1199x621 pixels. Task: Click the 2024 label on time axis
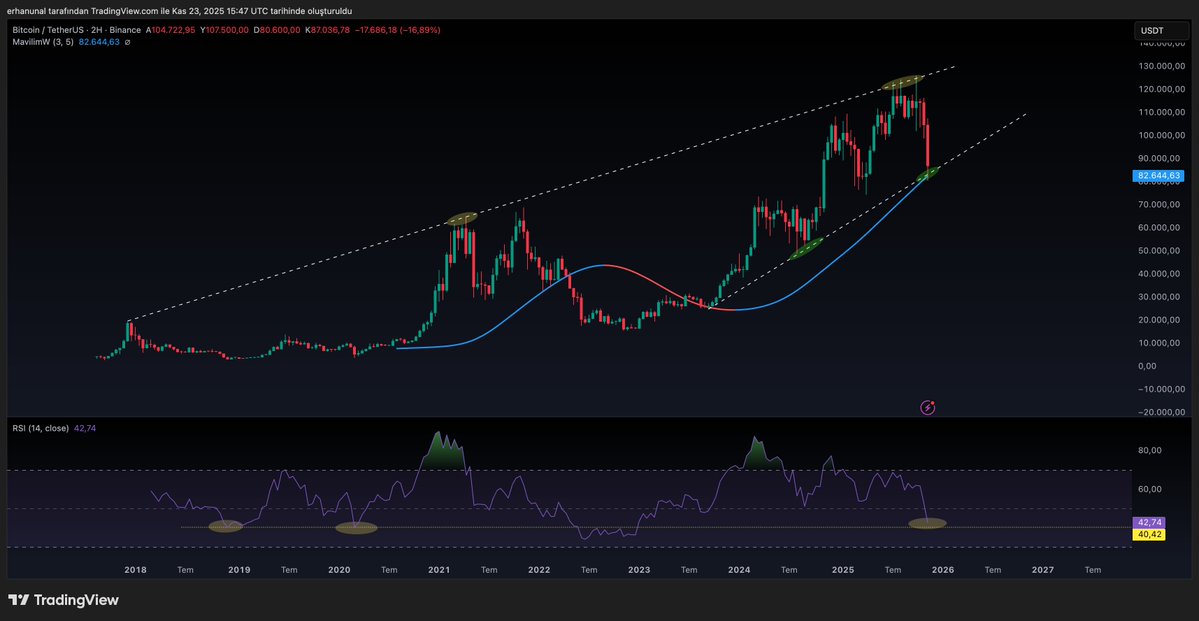739,570
